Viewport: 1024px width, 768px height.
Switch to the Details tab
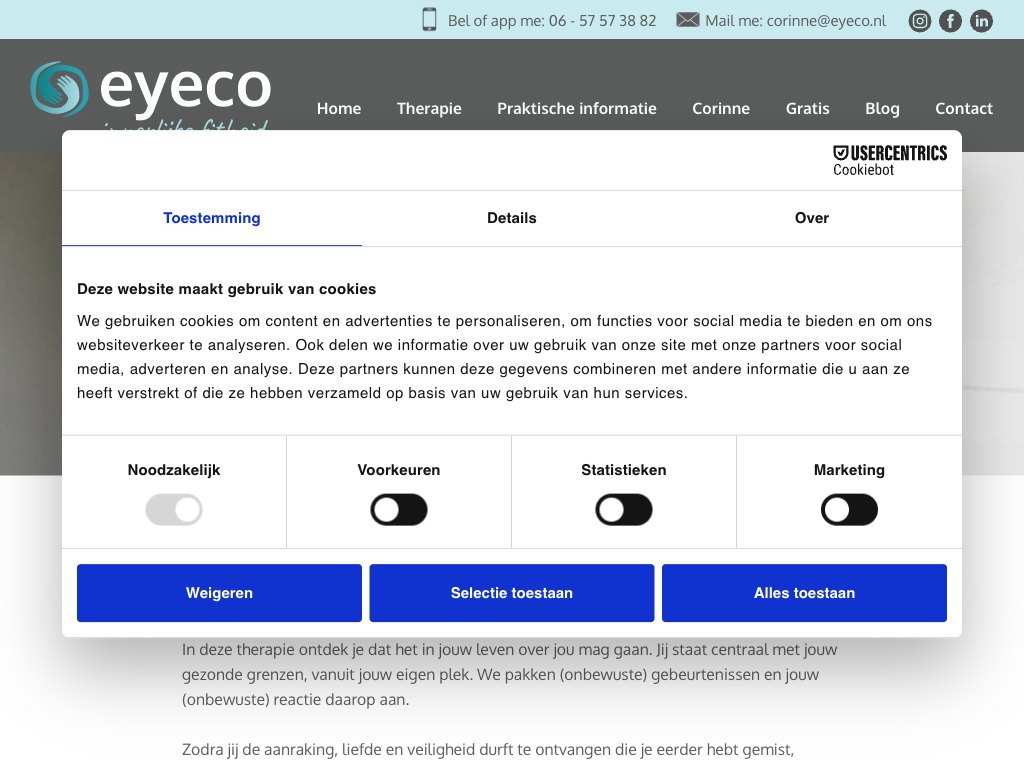click(512, 218)
